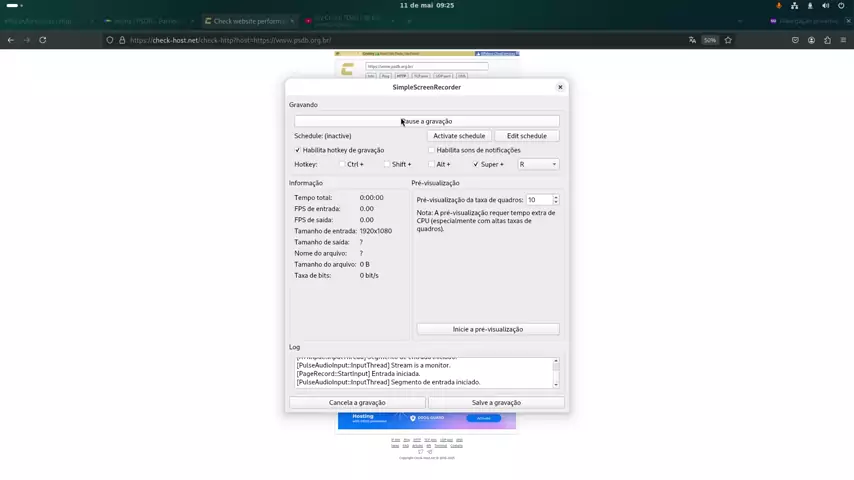854x480 pixels.
Task: Click the Log scrollbar up arrow
Action: pos(556,361)
